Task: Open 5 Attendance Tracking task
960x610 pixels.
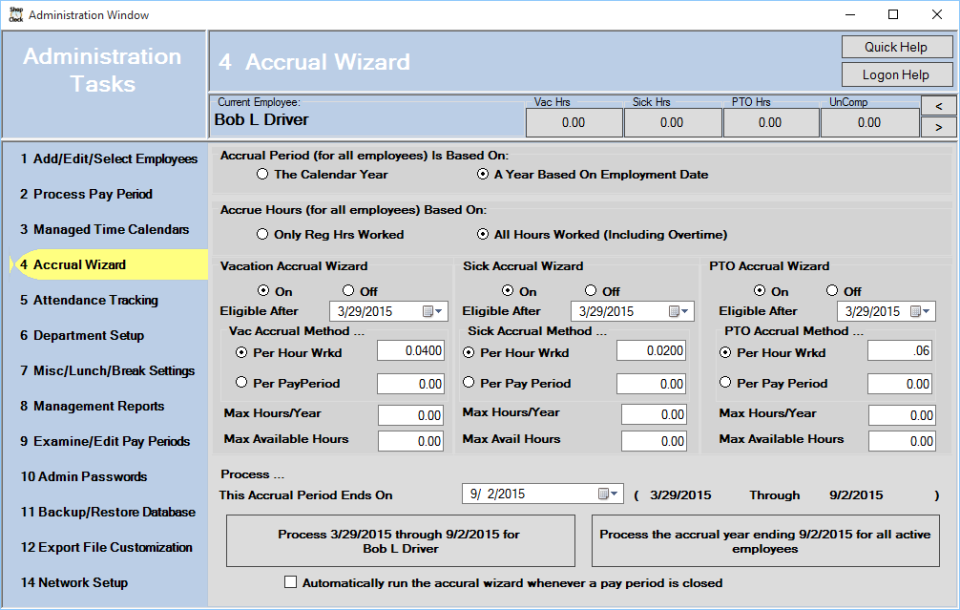Action: 89,300
